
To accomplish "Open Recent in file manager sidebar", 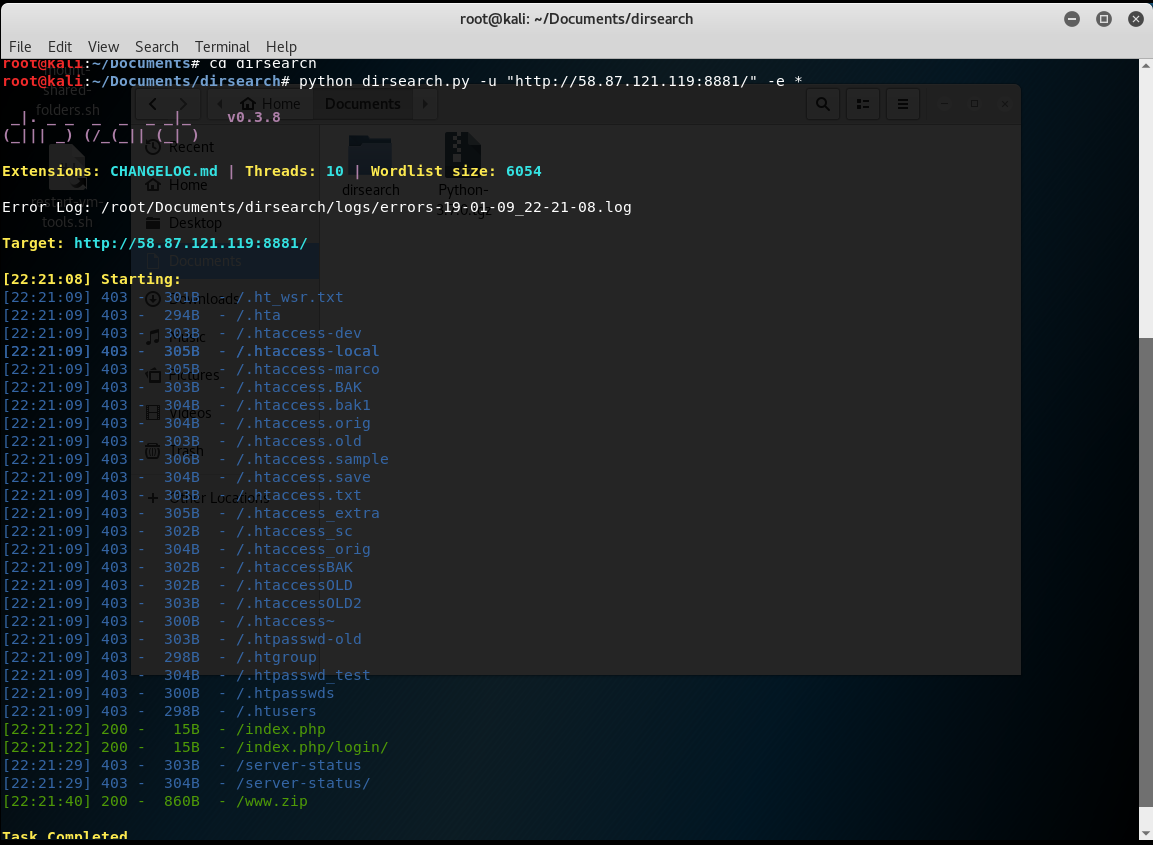I will click(225, 147).
